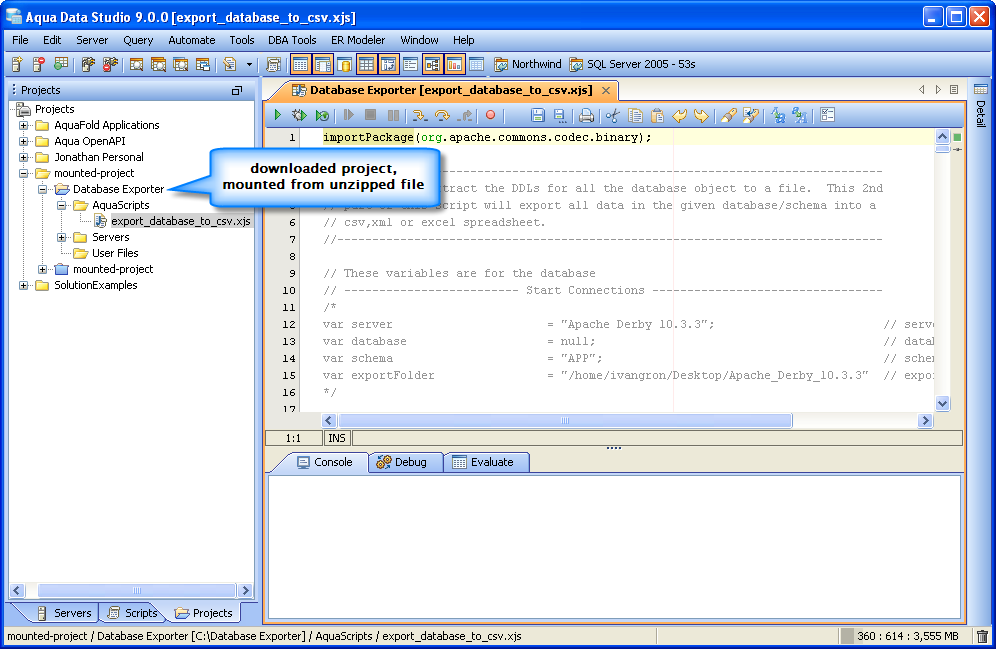Click the tab list icon right of editor tabs
Image resolution: width=996 pixels, height=649 pixels.
[x=954, y=90]
